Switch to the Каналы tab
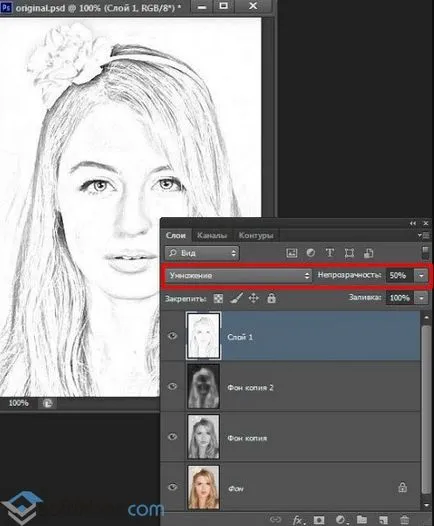434x526 pixels. [212, 235]
